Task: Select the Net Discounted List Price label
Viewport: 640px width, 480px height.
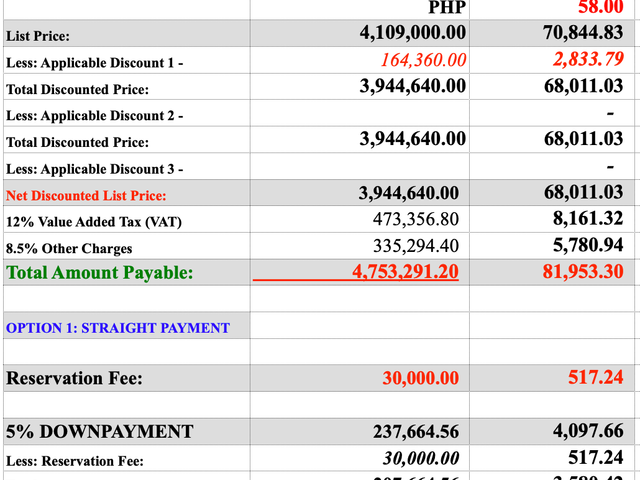Action: tap(86, 196)
